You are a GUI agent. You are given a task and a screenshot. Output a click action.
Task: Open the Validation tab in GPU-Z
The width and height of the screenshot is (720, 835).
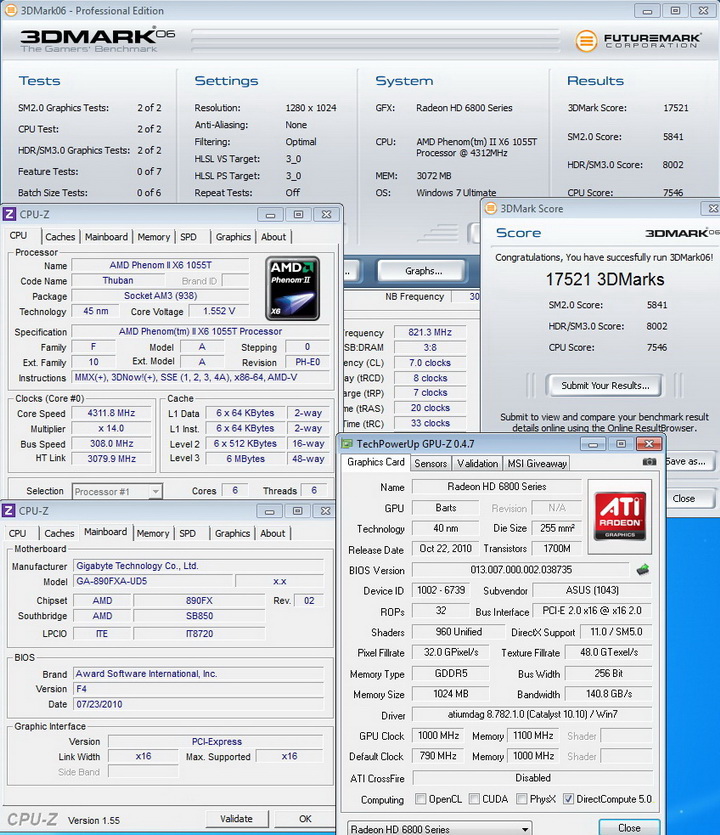point(477,463)
